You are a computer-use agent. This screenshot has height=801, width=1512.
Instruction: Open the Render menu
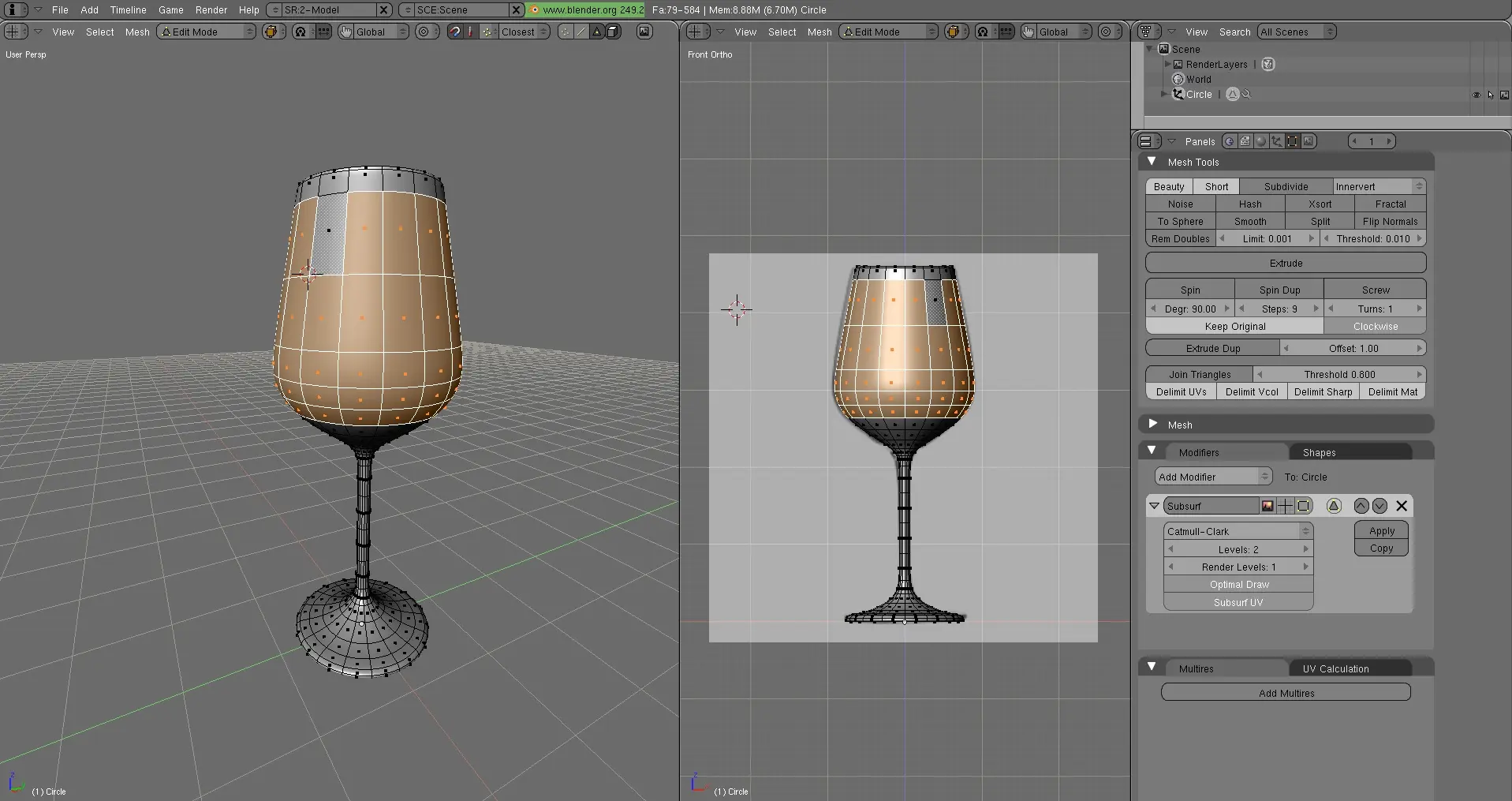pyautogui.click(x=211, y=10)
